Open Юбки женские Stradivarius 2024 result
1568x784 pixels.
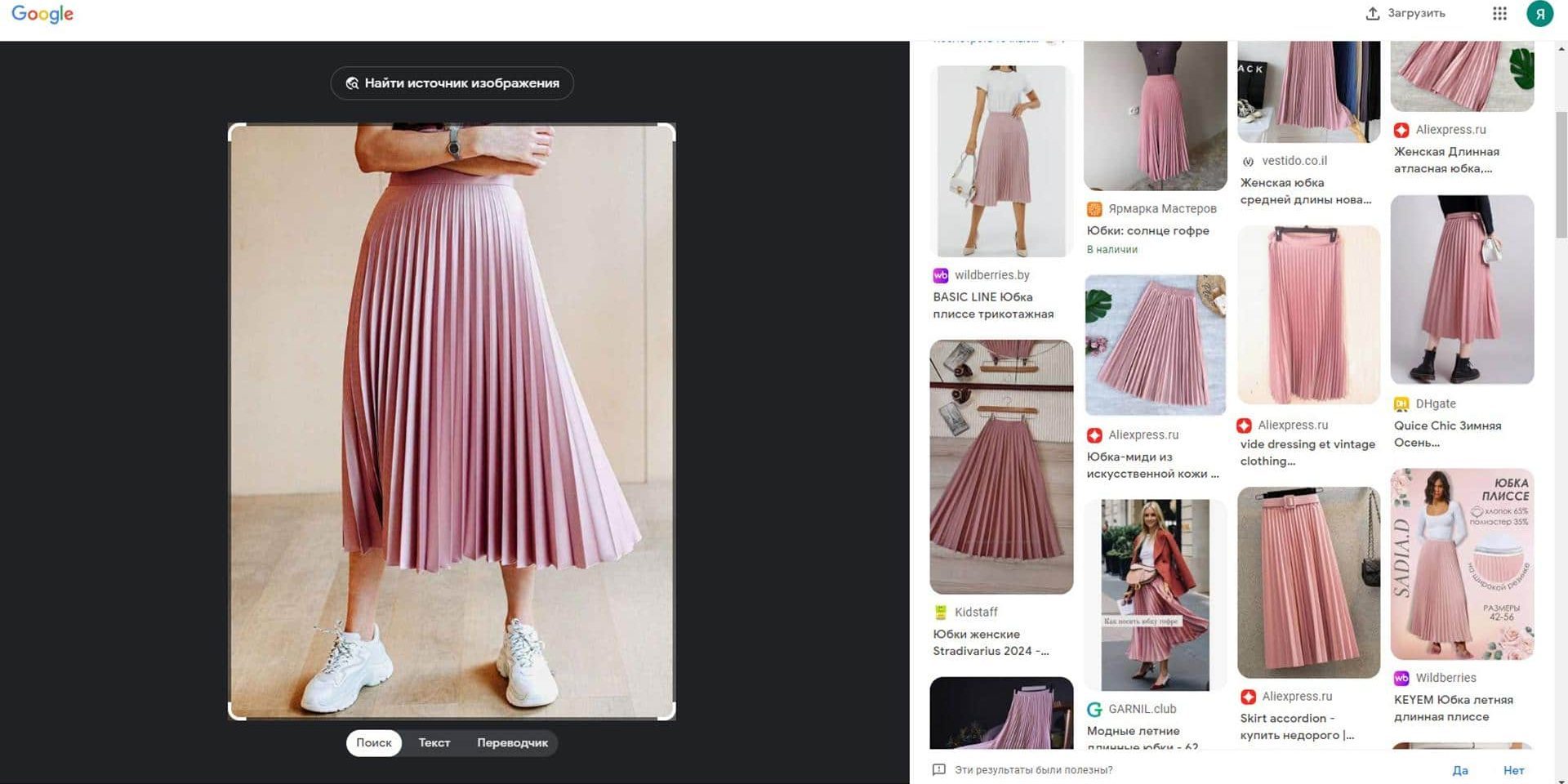pyautogui.click(x=991, y=643)
